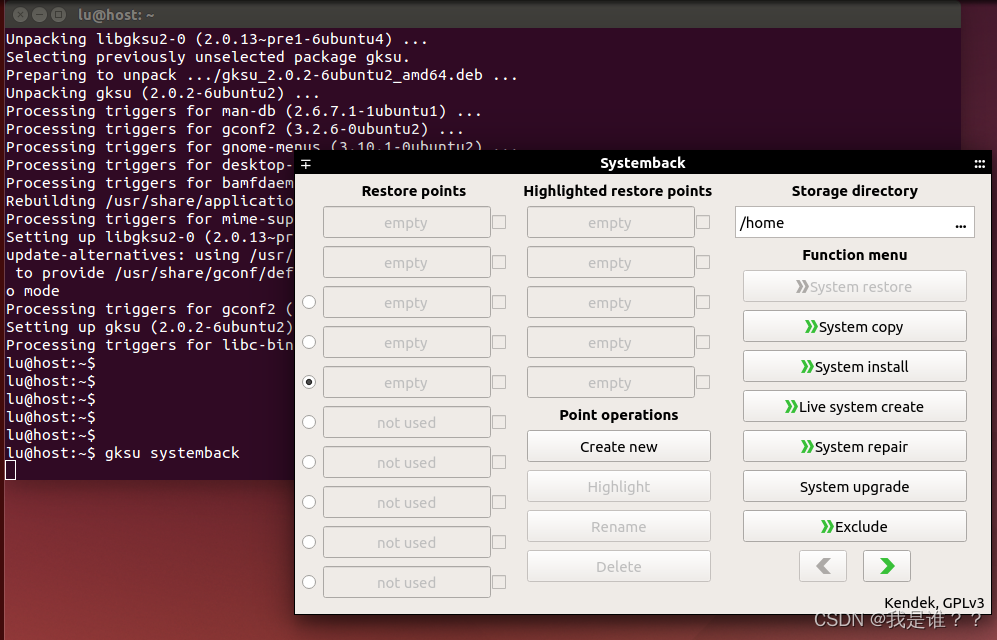The width and height of the screenshot is (997, 640).
Task: Click the terminal cursor block on last line
Action: pyautogui.click(x=11, y=470)
